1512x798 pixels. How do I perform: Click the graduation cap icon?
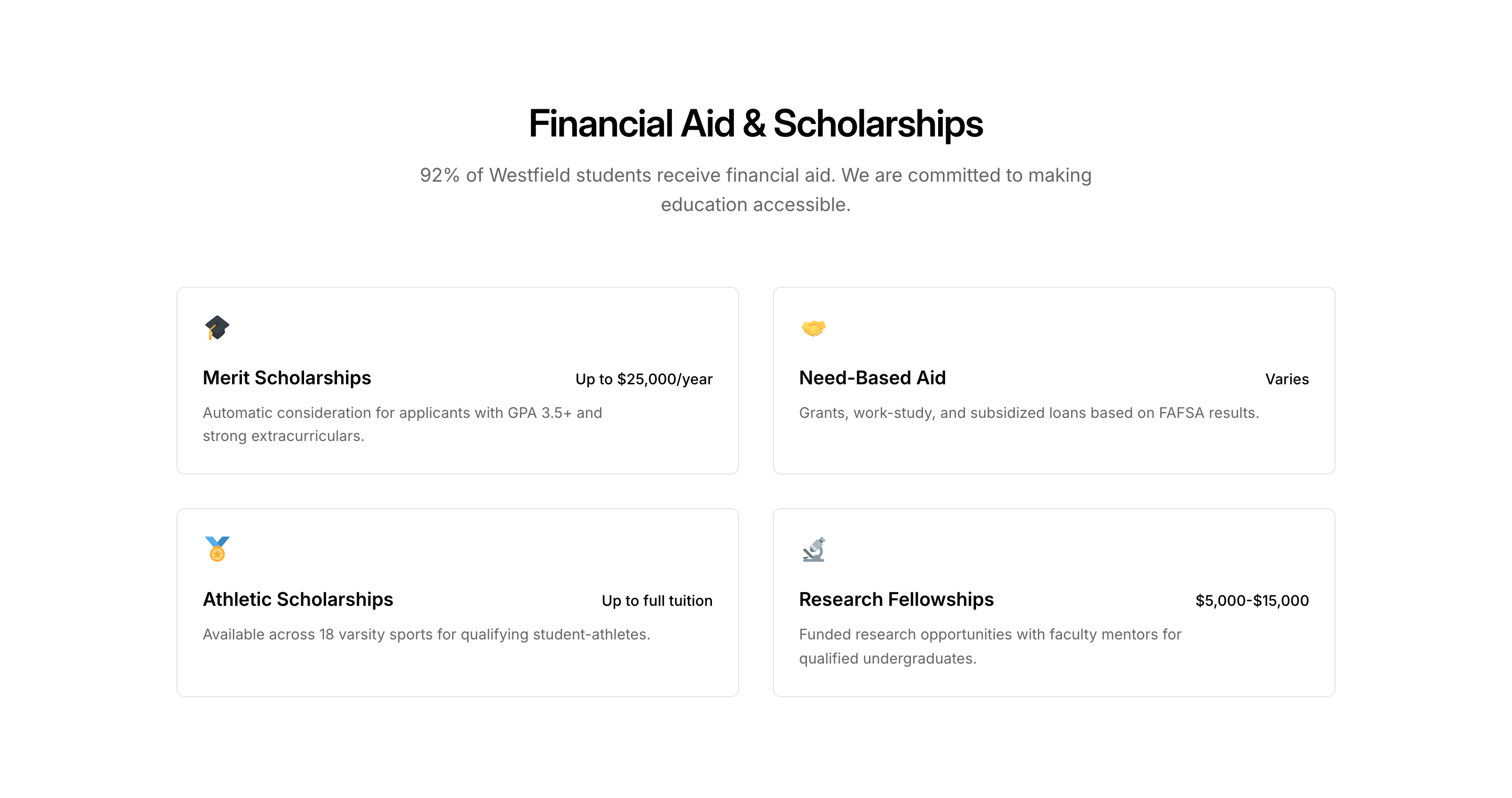217,328
